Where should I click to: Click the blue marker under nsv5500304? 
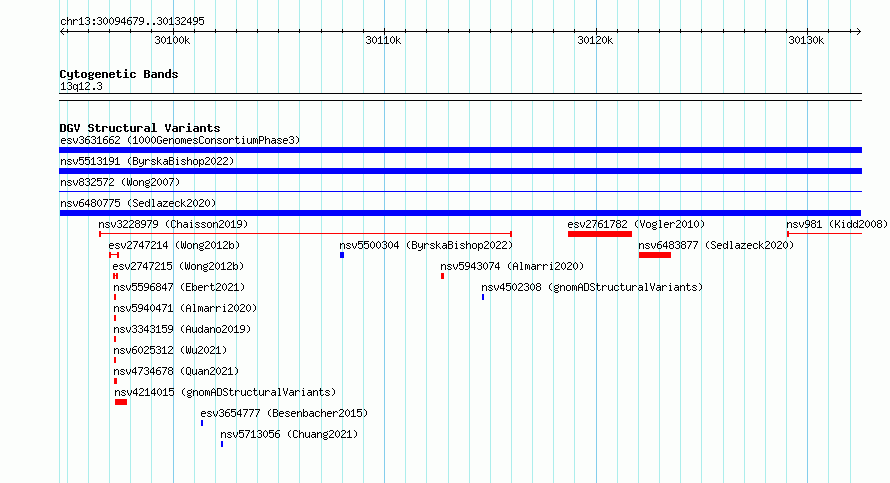(342, 255)
